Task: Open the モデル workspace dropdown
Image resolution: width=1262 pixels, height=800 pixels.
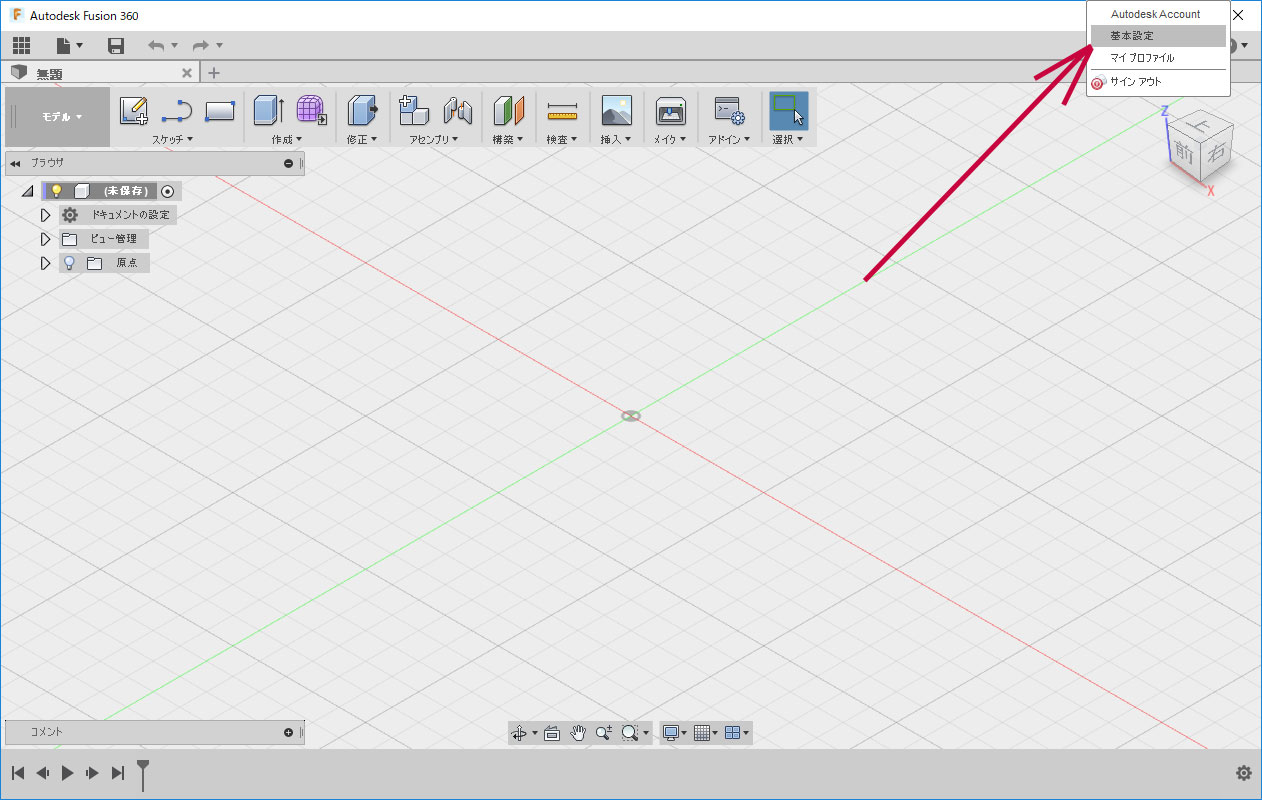Action: coord(61,117)
